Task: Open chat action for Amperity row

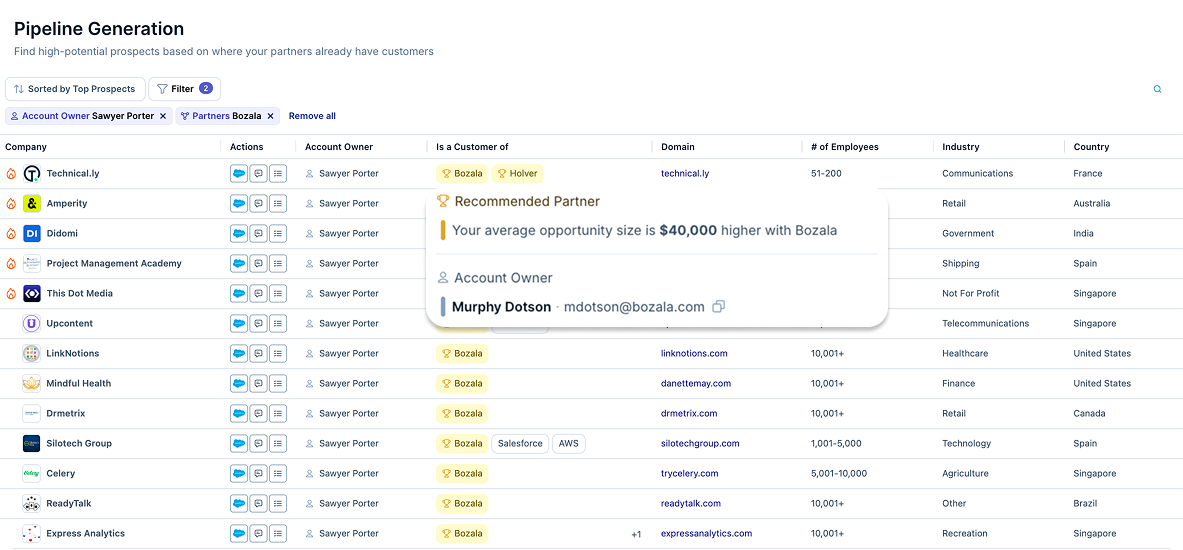Action: (x=259, y=204)
